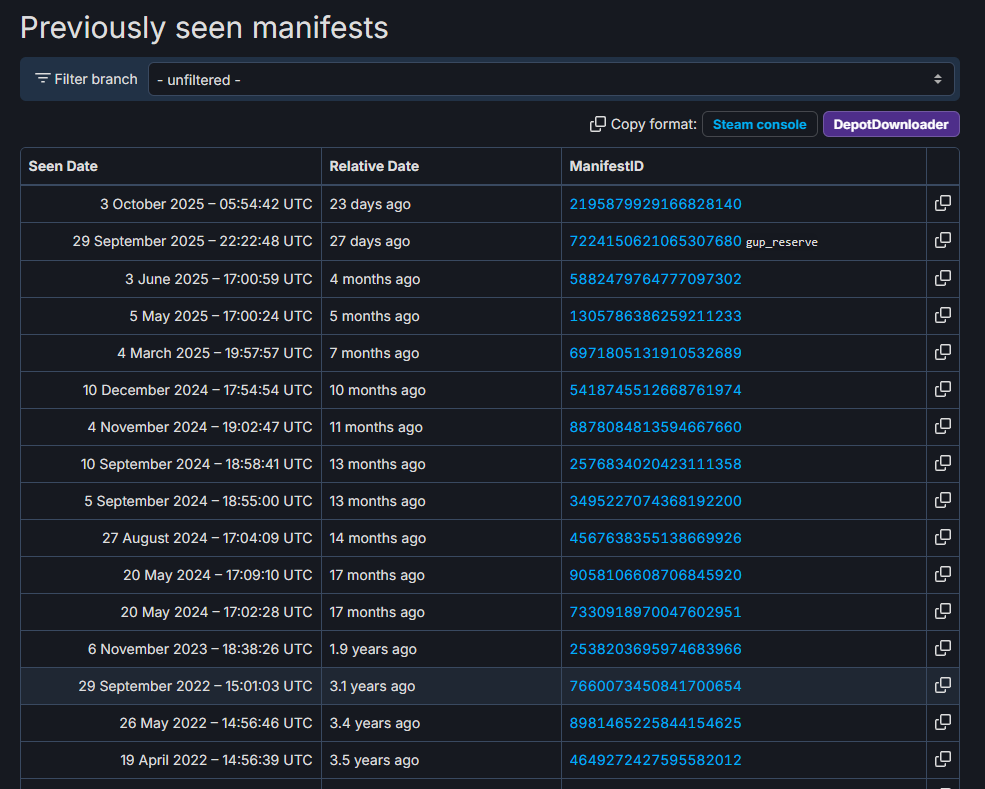
Task: Click '1.9 years ago' relative date cell
Action: click(x=441, y=650)
